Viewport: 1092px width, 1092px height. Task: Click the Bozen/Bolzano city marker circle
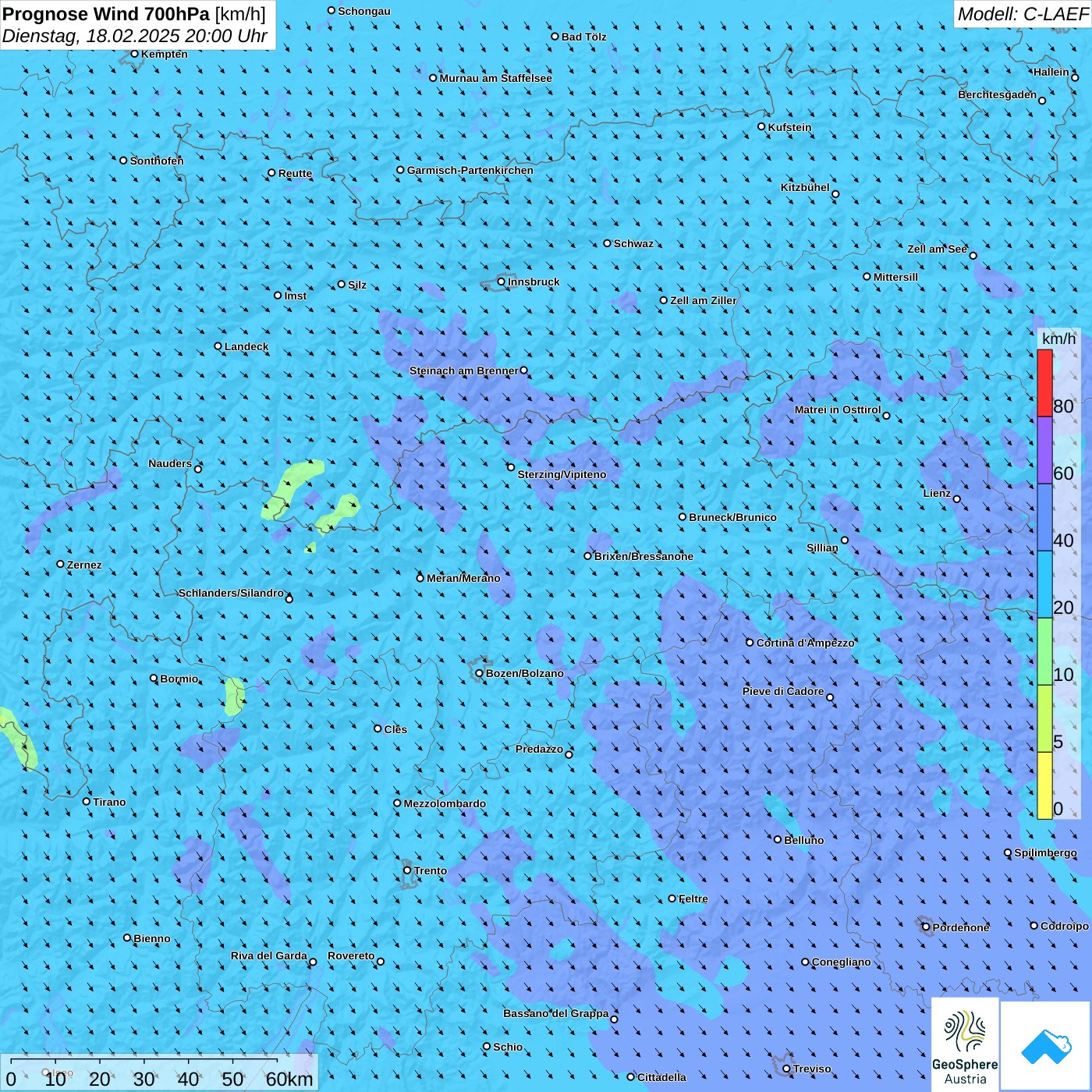click(x=480, y=673)
